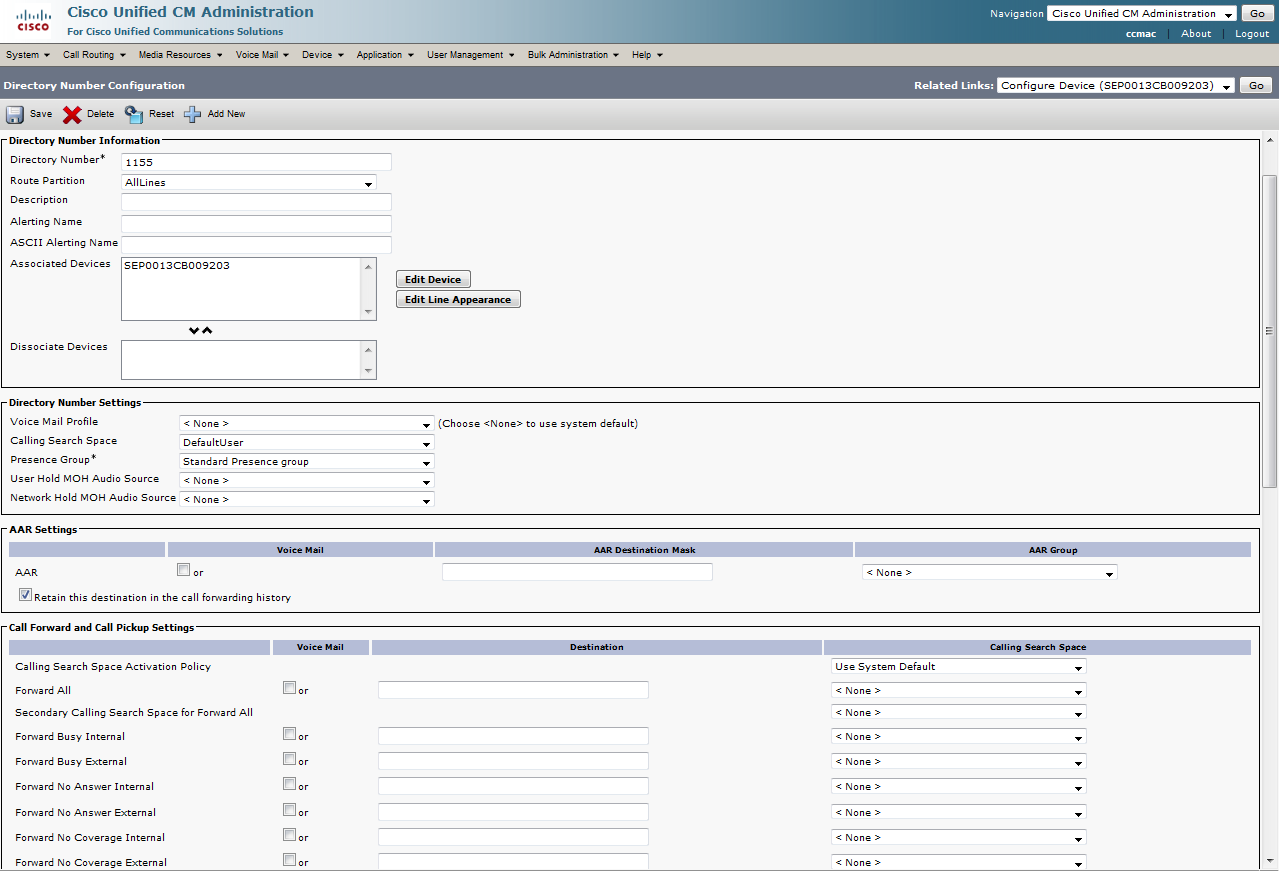The width and height of the screenshot is (1280, 871).
Task: Click the Reset icon in toolbar
Action: point(134,114)
